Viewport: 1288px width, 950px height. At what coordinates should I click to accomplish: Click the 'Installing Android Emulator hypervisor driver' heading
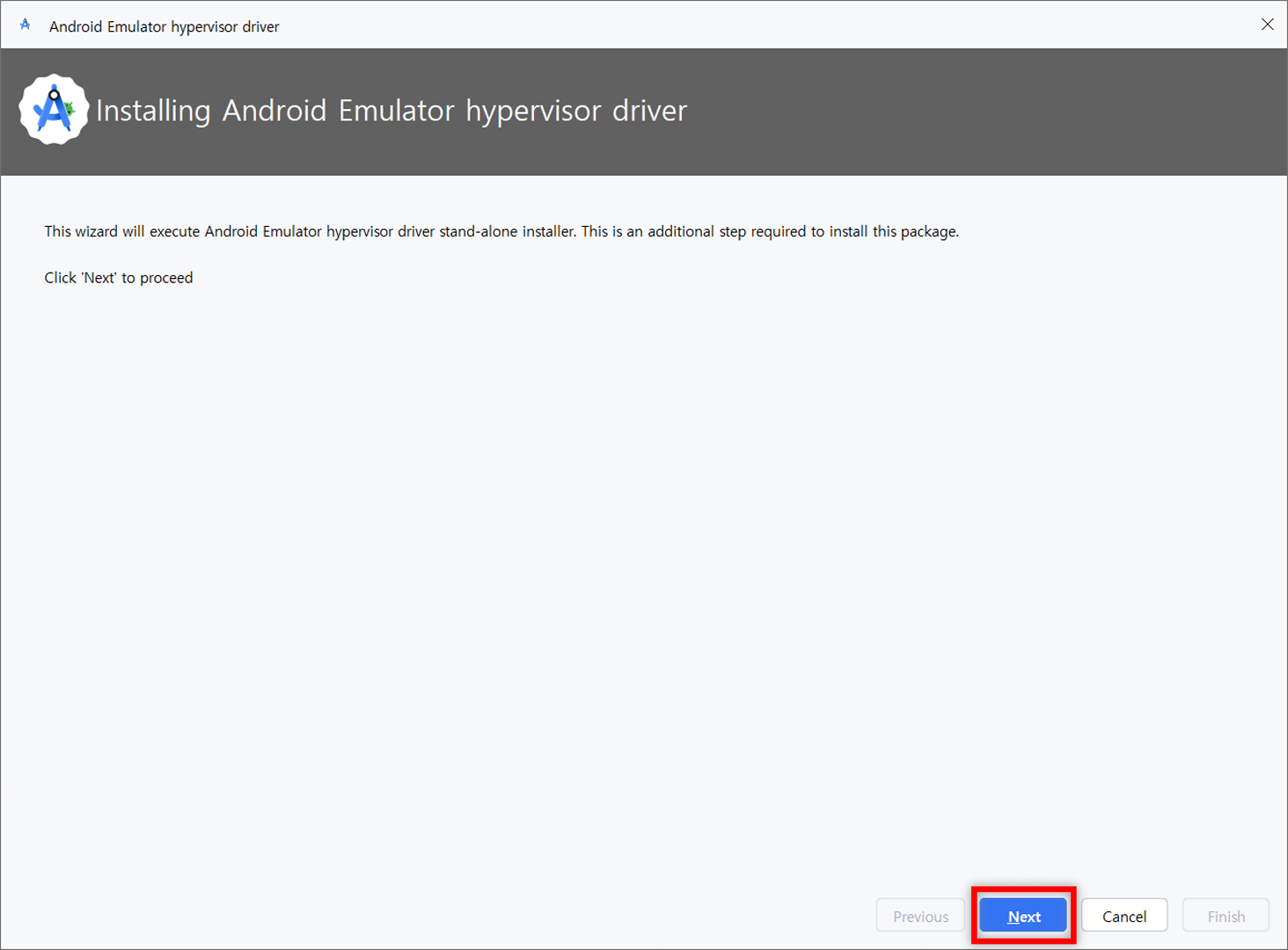pos(392,111)
